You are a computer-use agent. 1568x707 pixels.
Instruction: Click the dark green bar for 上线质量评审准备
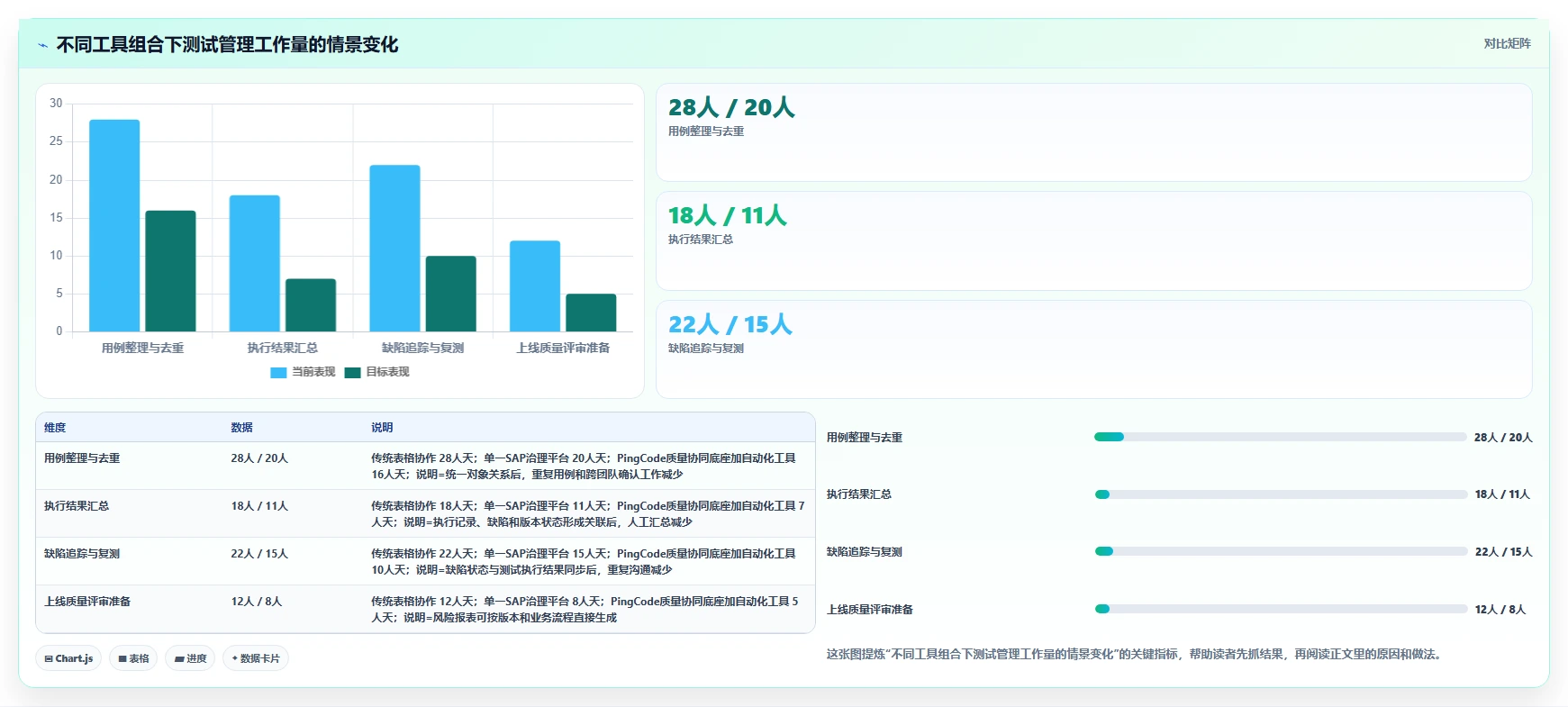591,313
